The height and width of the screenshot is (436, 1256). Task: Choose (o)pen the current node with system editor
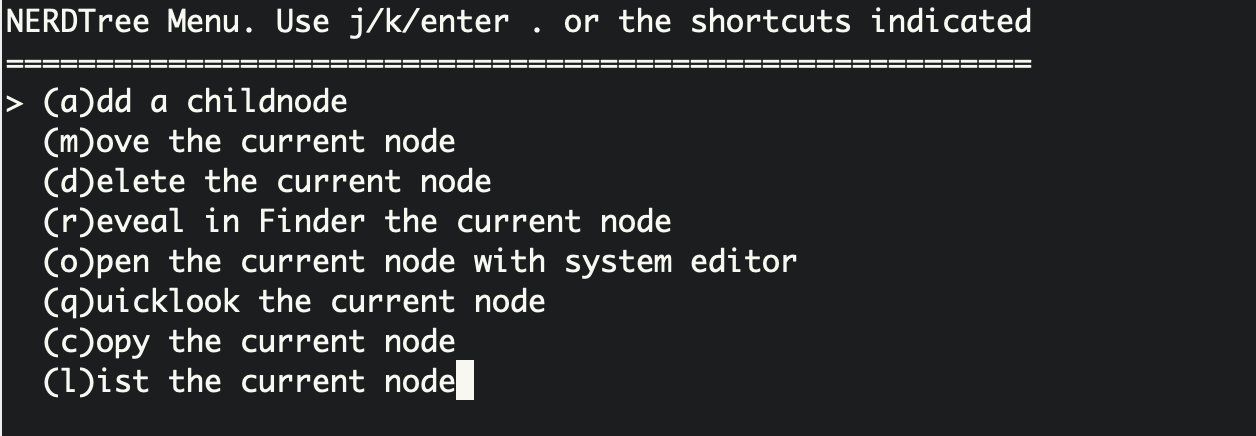(420, 262)
